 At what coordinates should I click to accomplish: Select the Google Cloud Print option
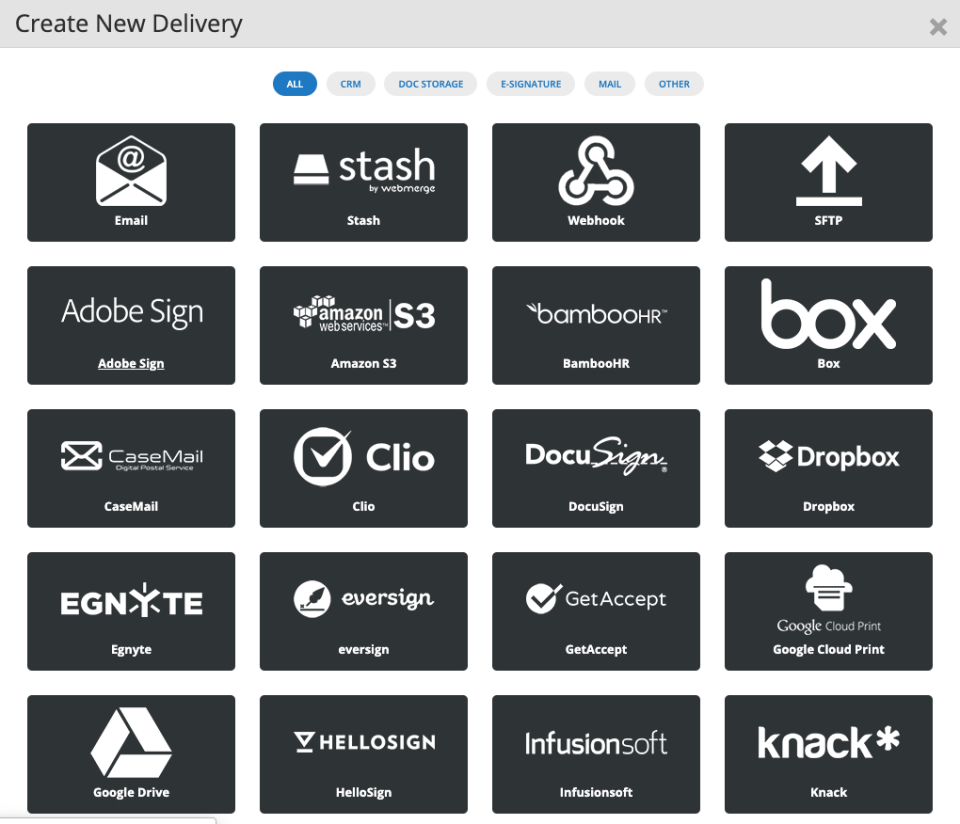[x=828, y=611]
